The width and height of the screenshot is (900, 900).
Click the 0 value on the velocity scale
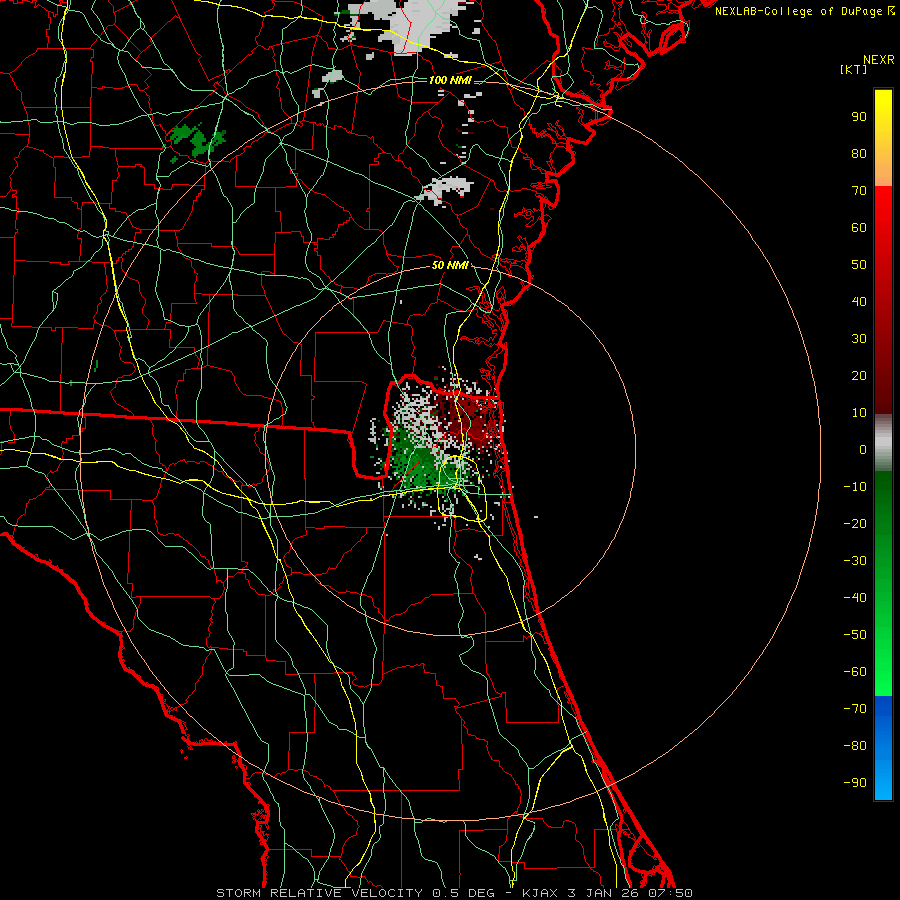(x=863, y=450)
